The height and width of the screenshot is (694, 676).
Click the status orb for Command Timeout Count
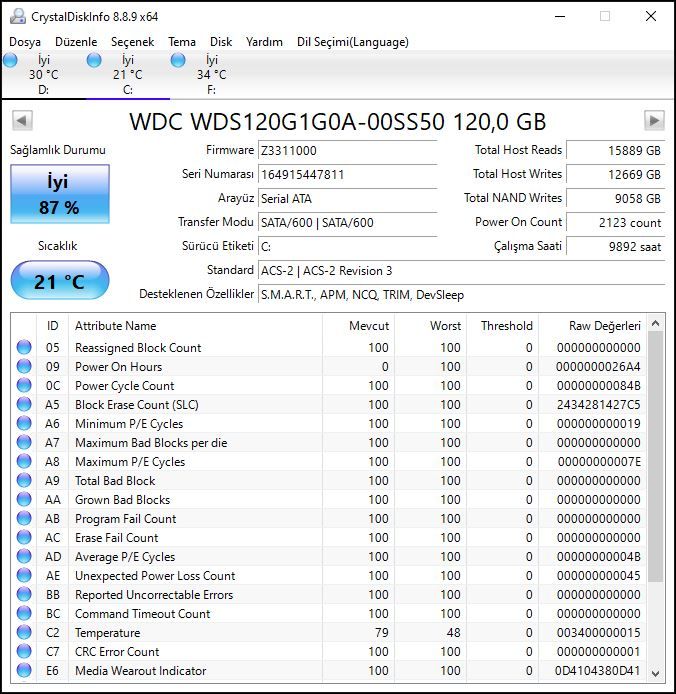(x=24, y=613)
